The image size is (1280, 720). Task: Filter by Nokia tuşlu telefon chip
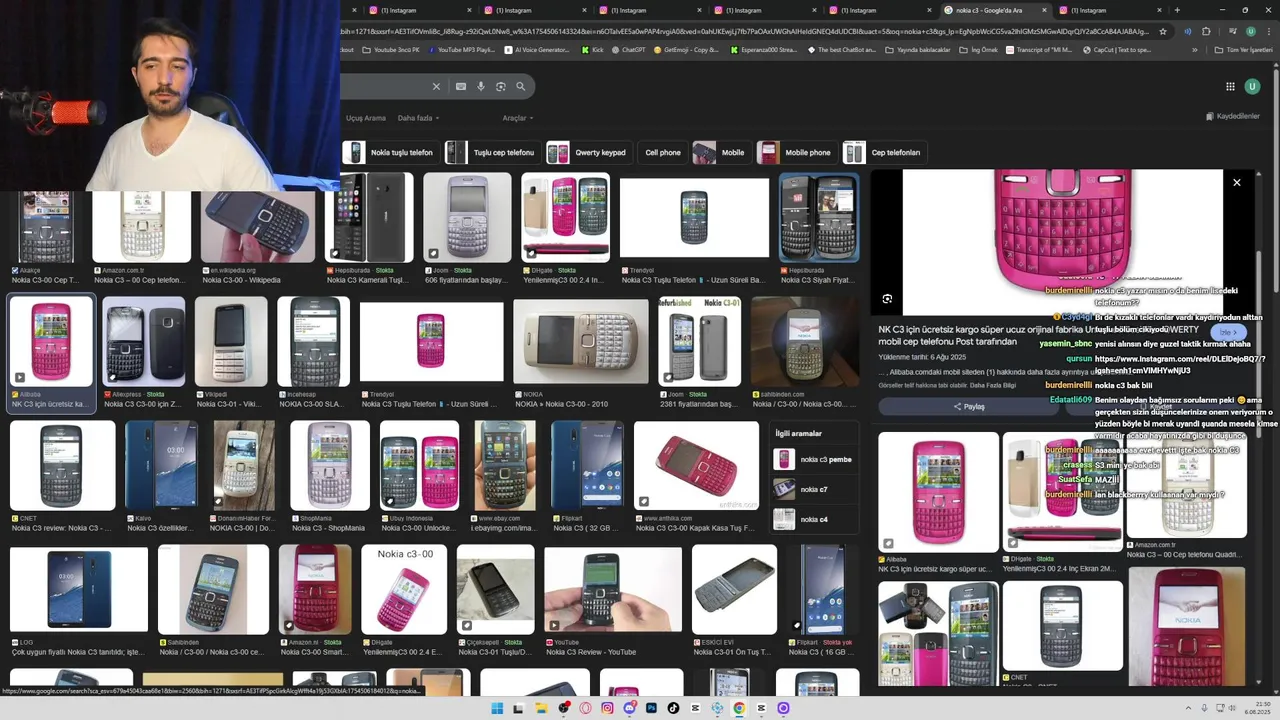[390, 152]
